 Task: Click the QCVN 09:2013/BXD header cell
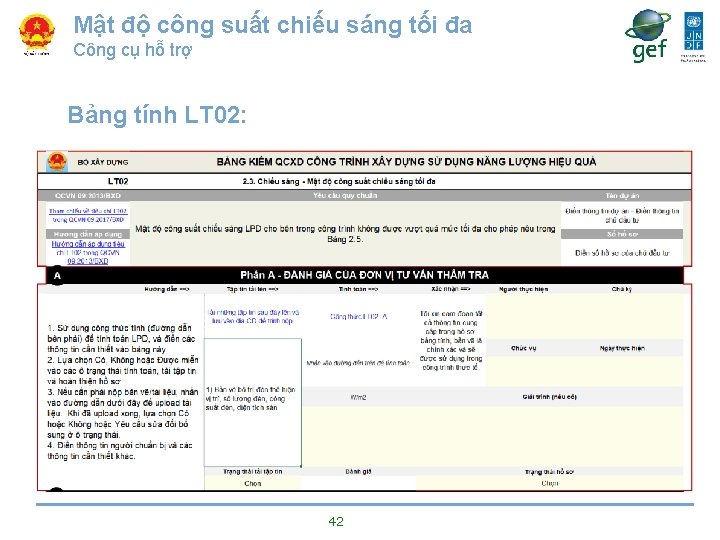point(88,196)
